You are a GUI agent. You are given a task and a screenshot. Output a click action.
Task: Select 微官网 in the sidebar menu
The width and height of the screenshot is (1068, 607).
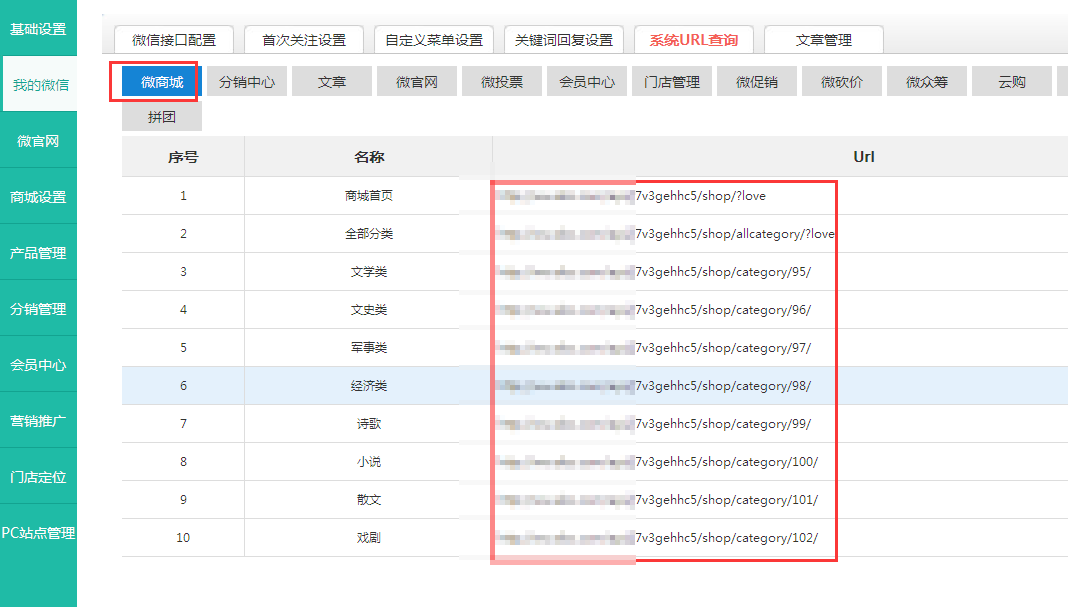pyautogui.click(x=38, y=141)
